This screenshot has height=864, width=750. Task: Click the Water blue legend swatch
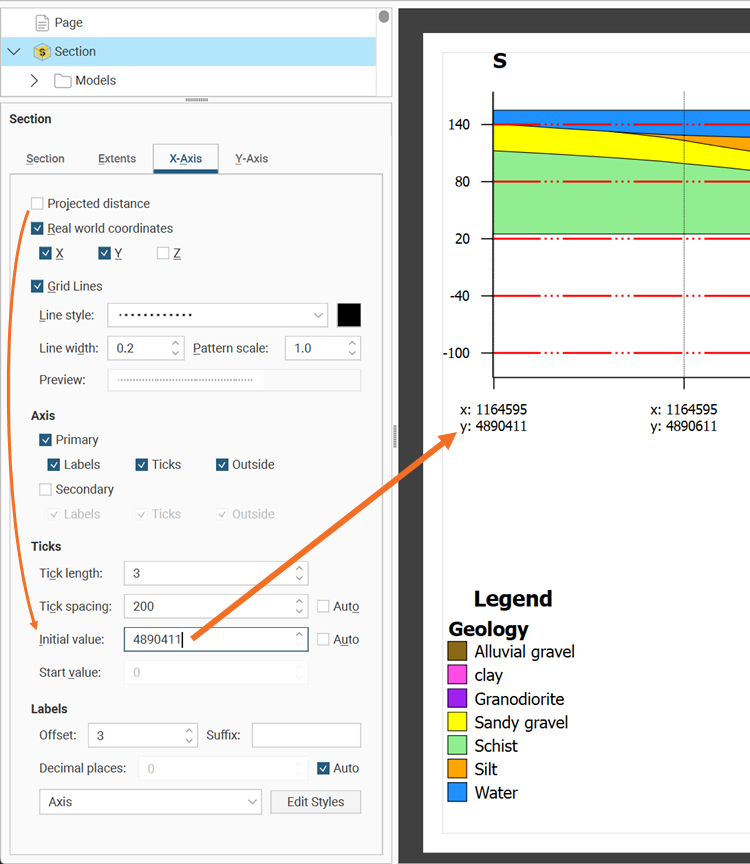[457, 793]
